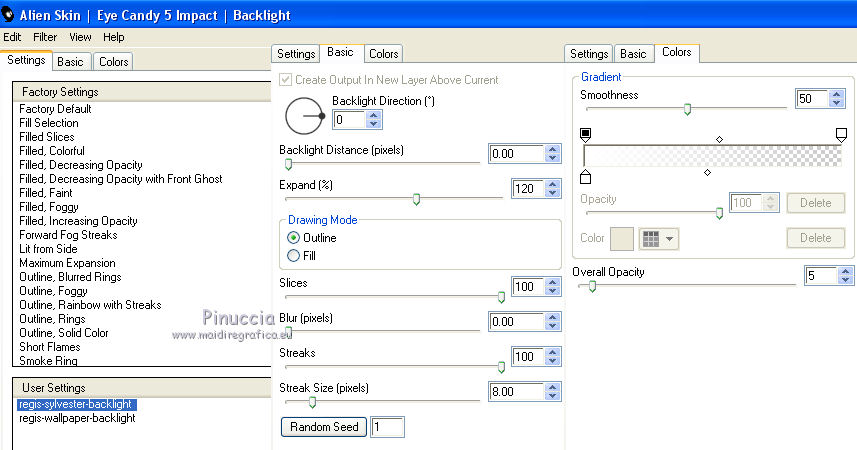This screenshot has height=450, width=857.
Task: Increase Slices spinner value
Action: coord(553,282)
